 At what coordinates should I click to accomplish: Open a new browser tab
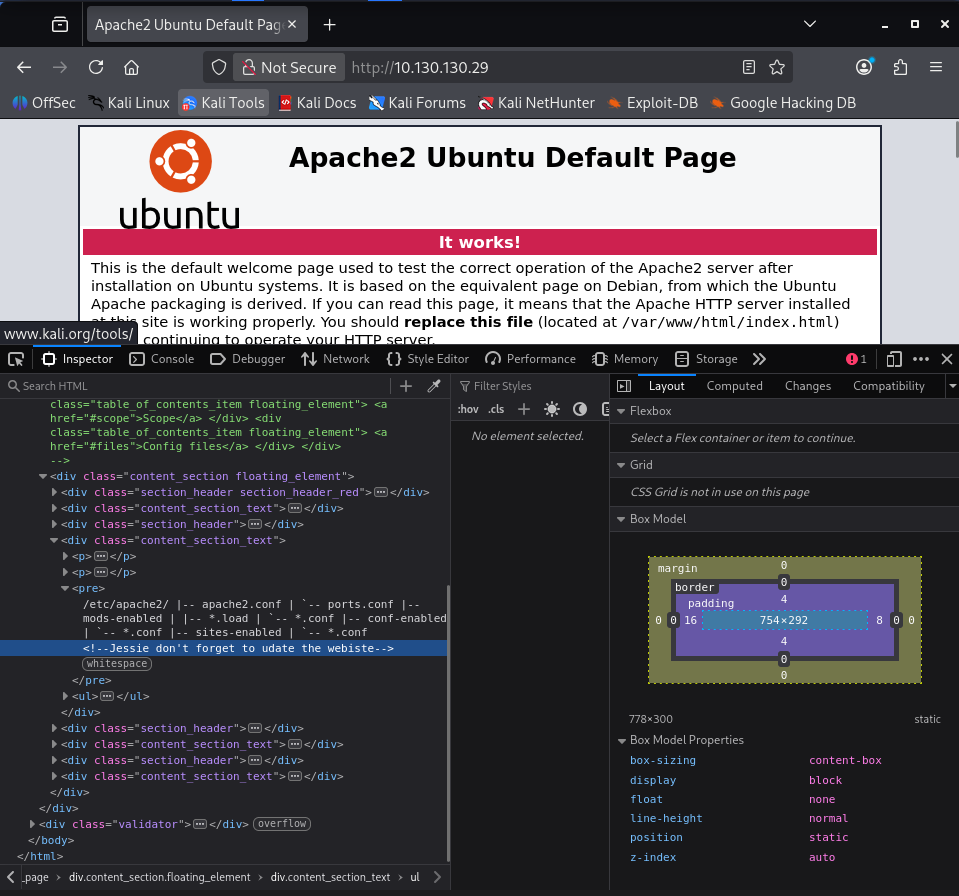[330, 24]
